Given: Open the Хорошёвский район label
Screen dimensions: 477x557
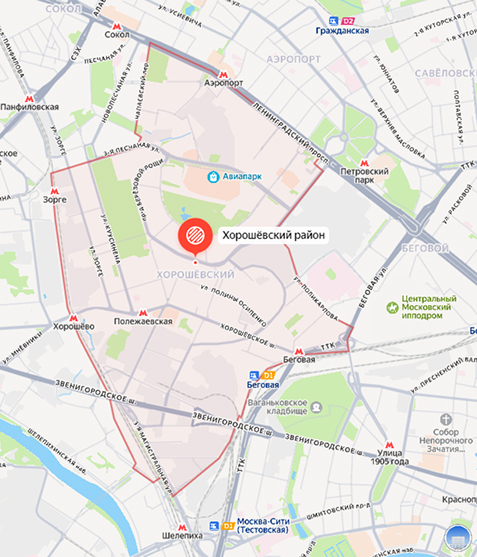Looking at the screenshot, I should pyautogui.click(x=273, y=235).
